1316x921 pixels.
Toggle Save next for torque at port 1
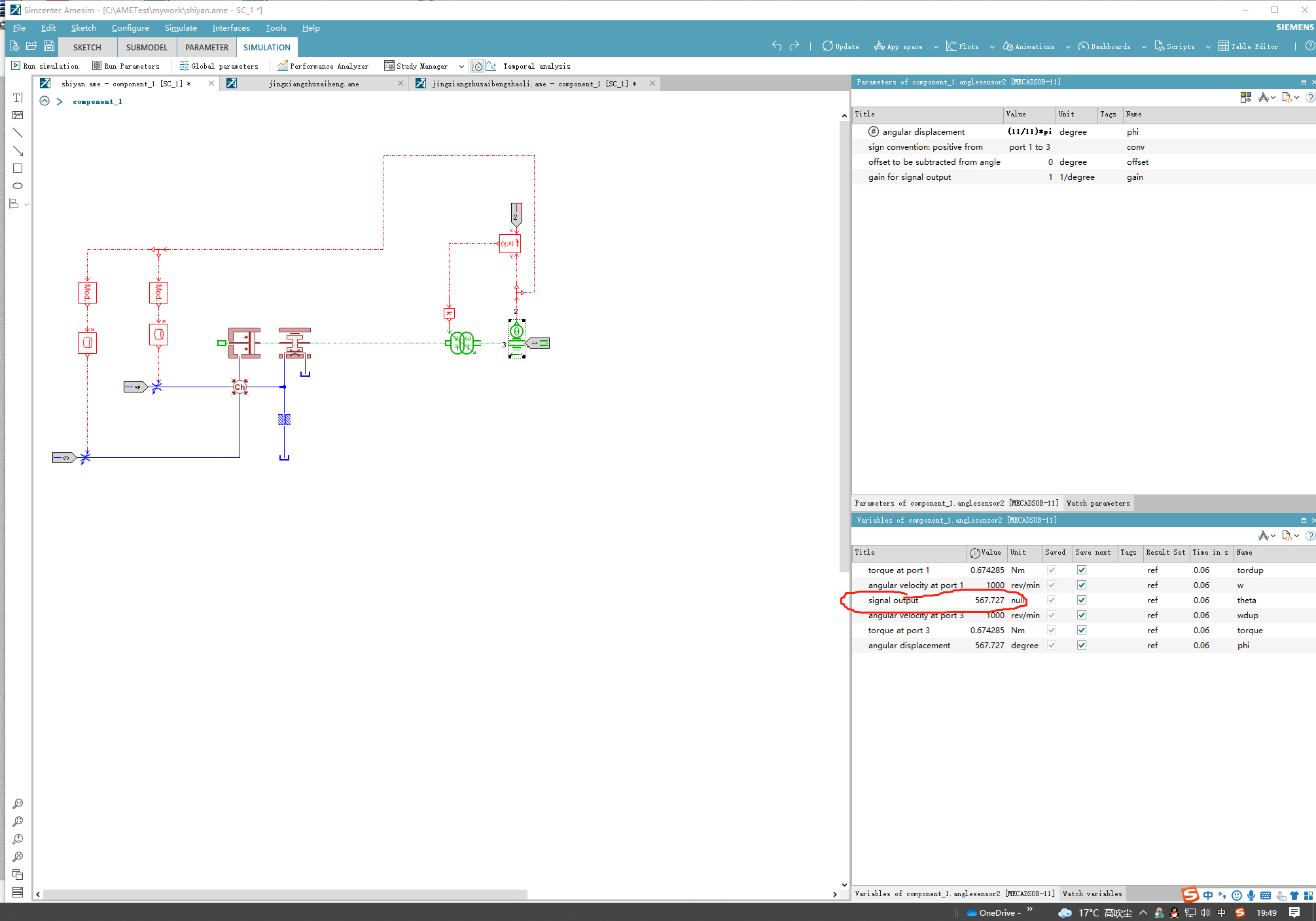[x=1082, y=570]
